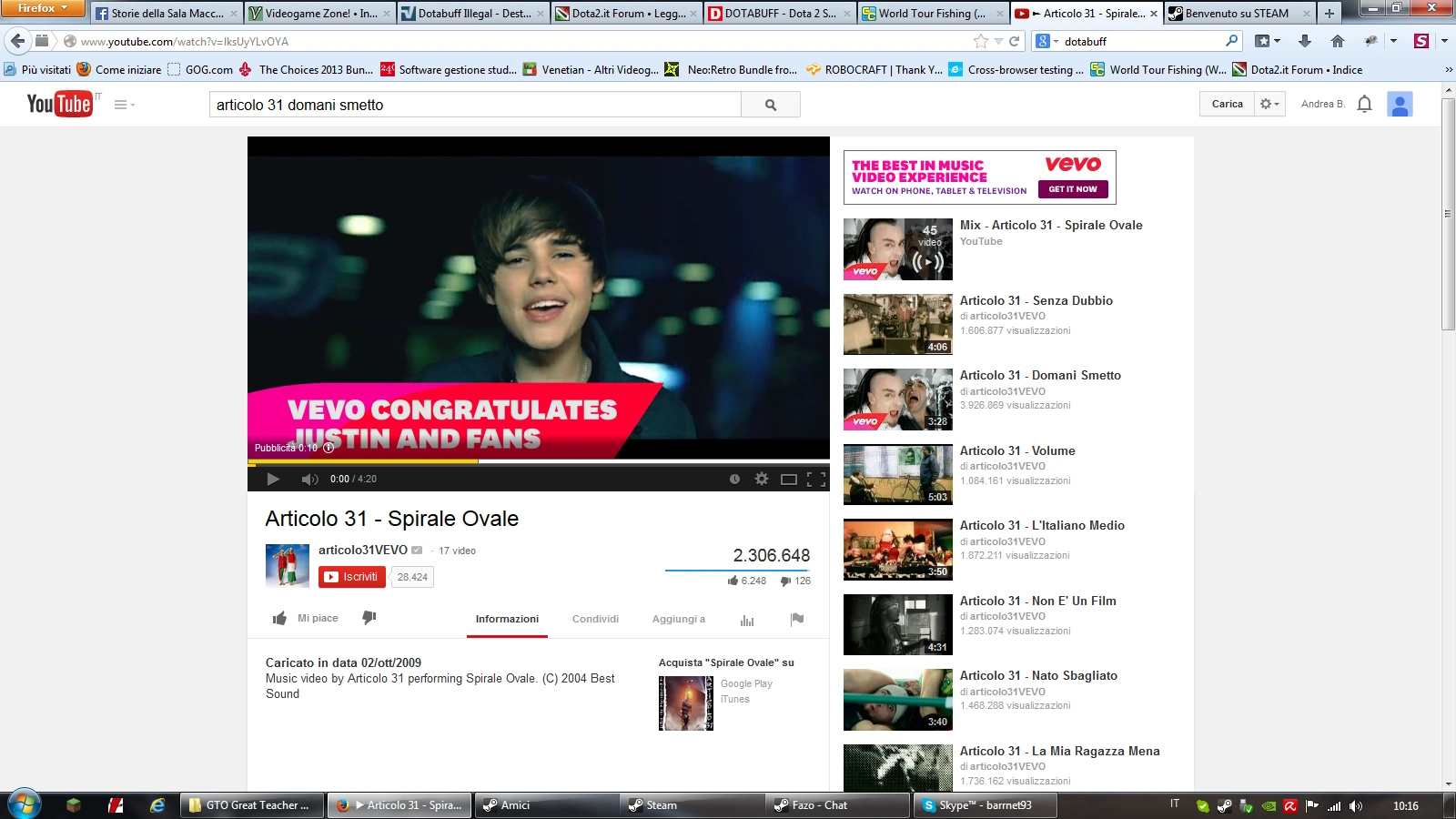The width and height of the screenshot is (1456, 819).
Task: Open the Google Play purchase link
Action: click(746, 683)
